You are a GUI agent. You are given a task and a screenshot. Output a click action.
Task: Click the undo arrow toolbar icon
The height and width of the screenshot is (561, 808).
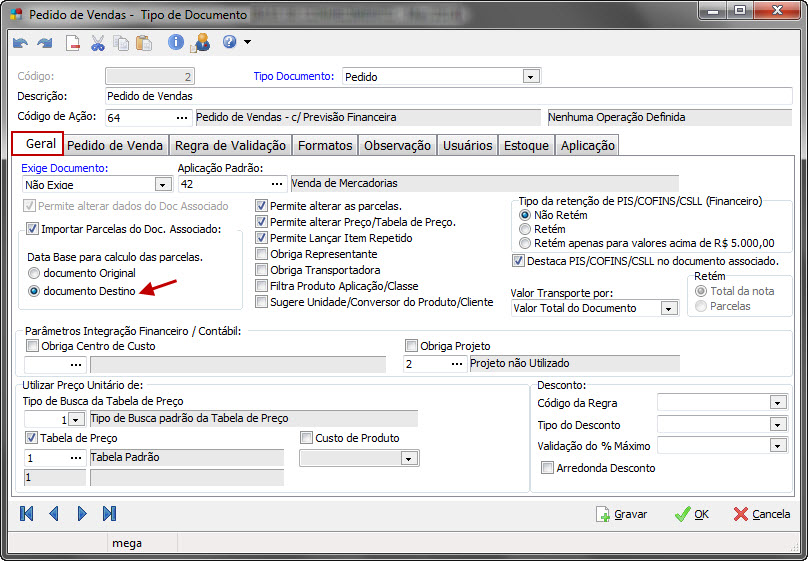21,43
